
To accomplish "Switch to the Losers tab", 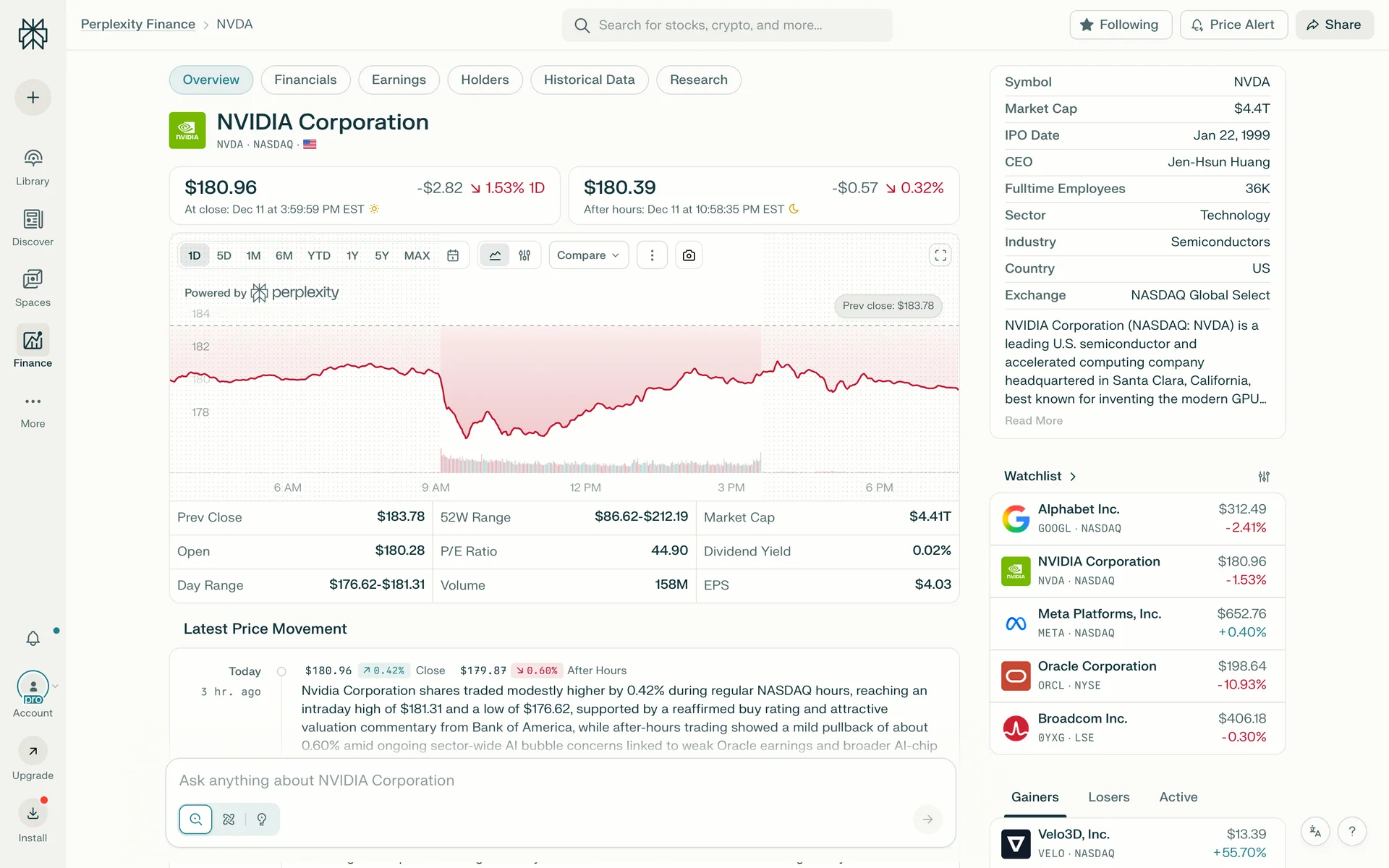I will [x=1108, y=797].
